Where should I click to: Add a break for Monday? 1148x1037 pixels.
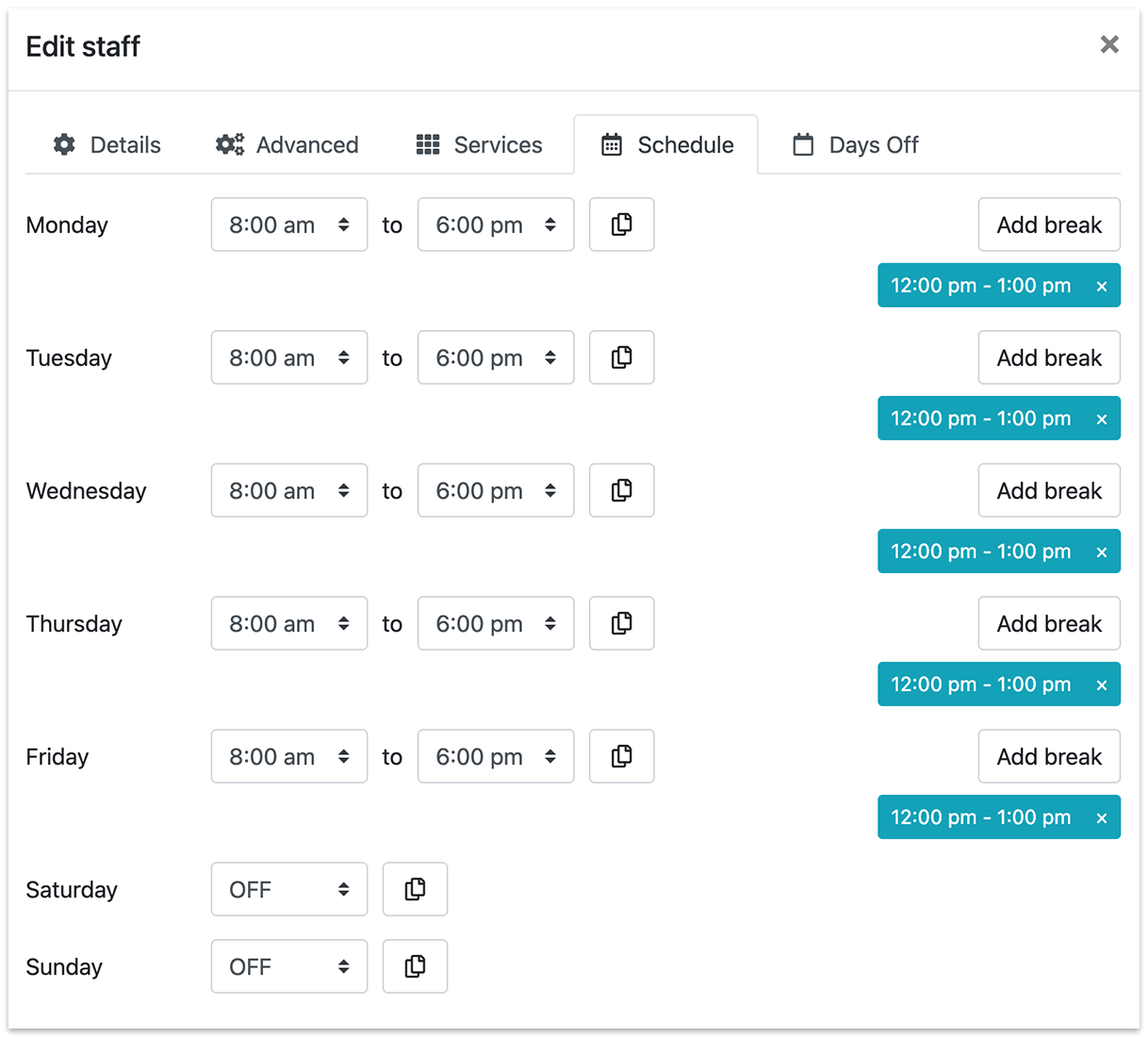[1049, 224]
